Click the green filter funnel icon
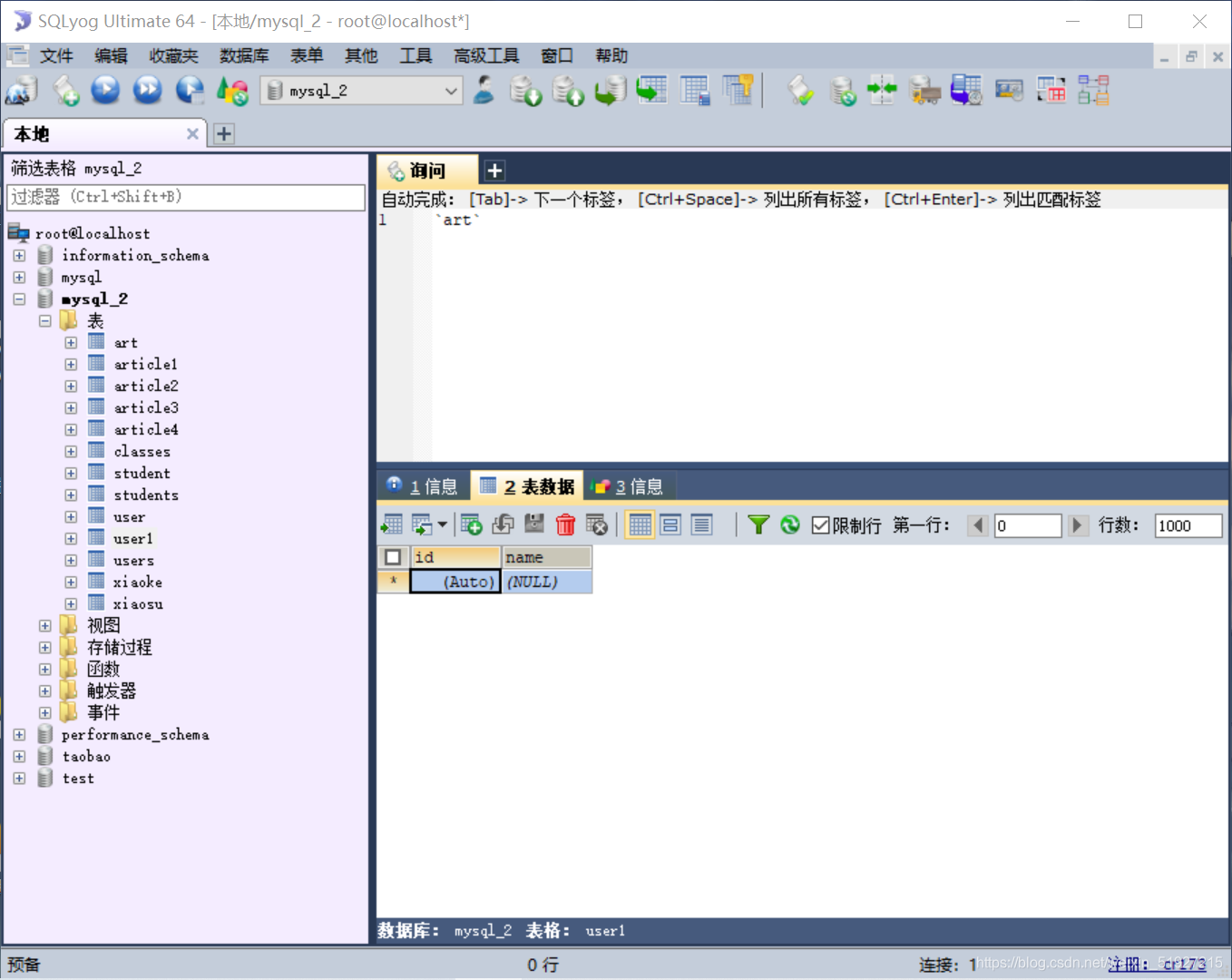Viewport: 1232px width, 980px height. coord(758,524)
